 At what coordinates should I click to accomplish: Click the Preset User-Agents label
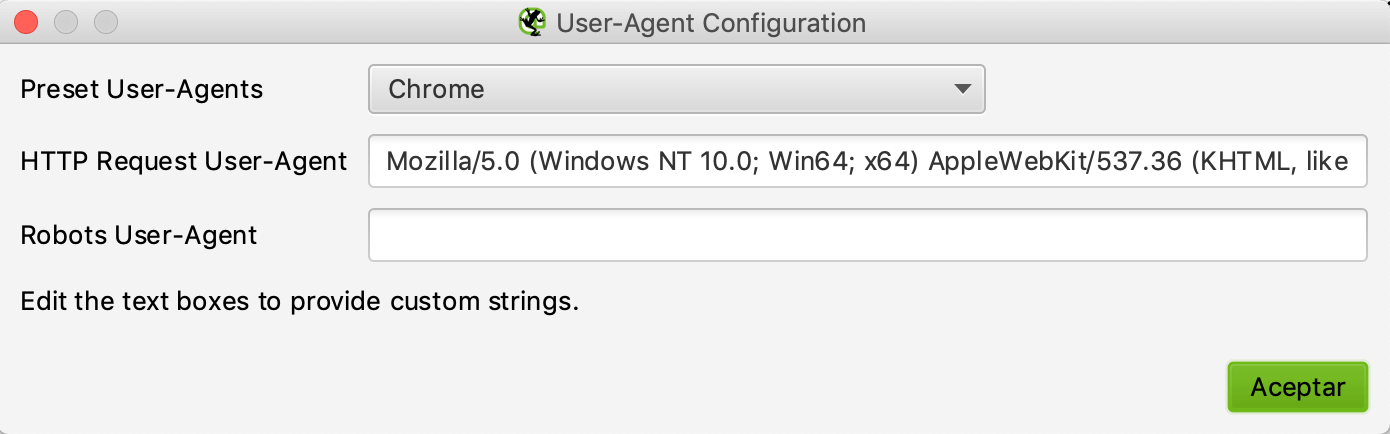tap(141, 89)
